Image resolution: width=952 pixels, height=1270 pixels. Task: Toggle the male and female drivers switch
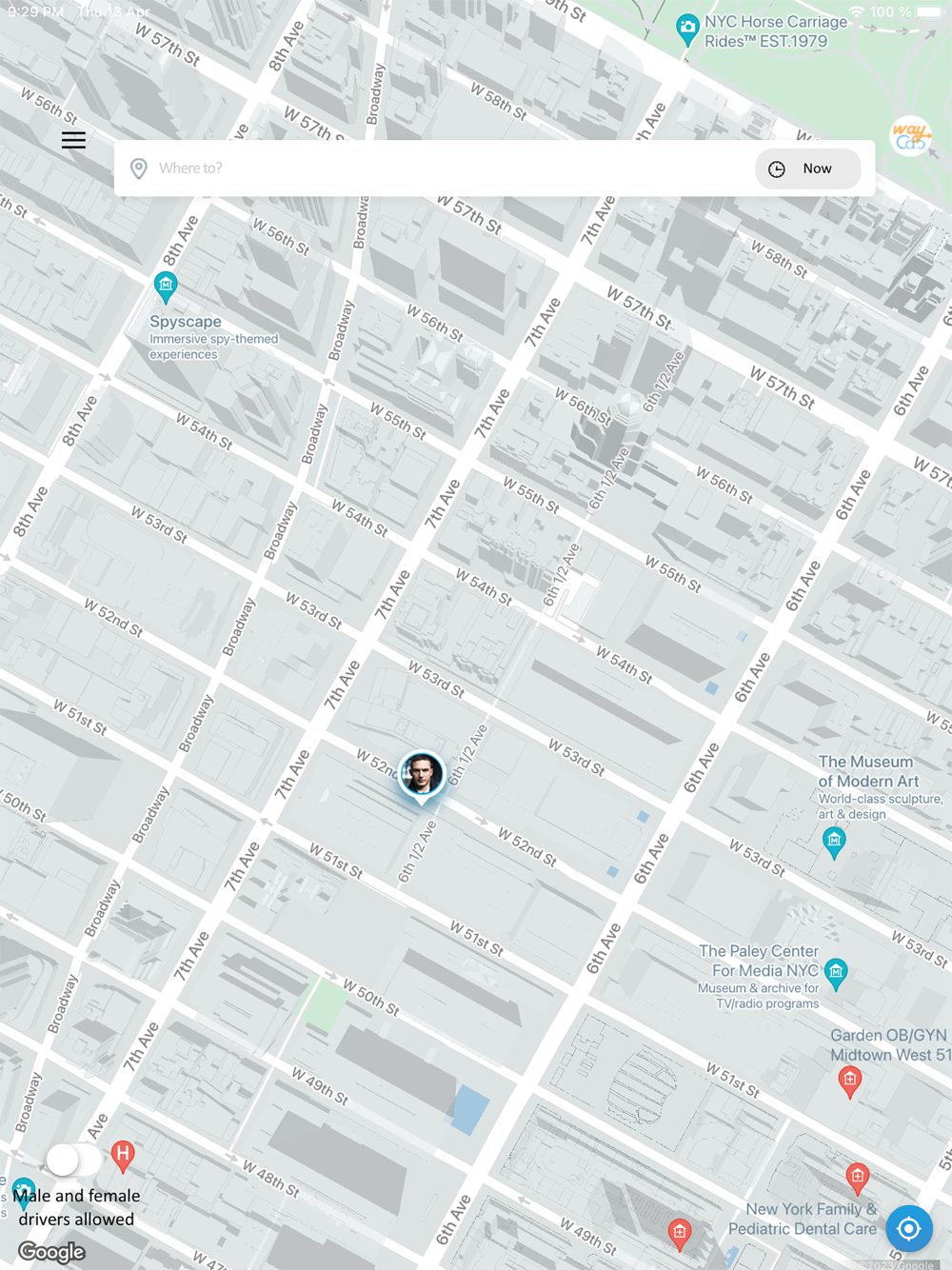(x=74, y=1159)
